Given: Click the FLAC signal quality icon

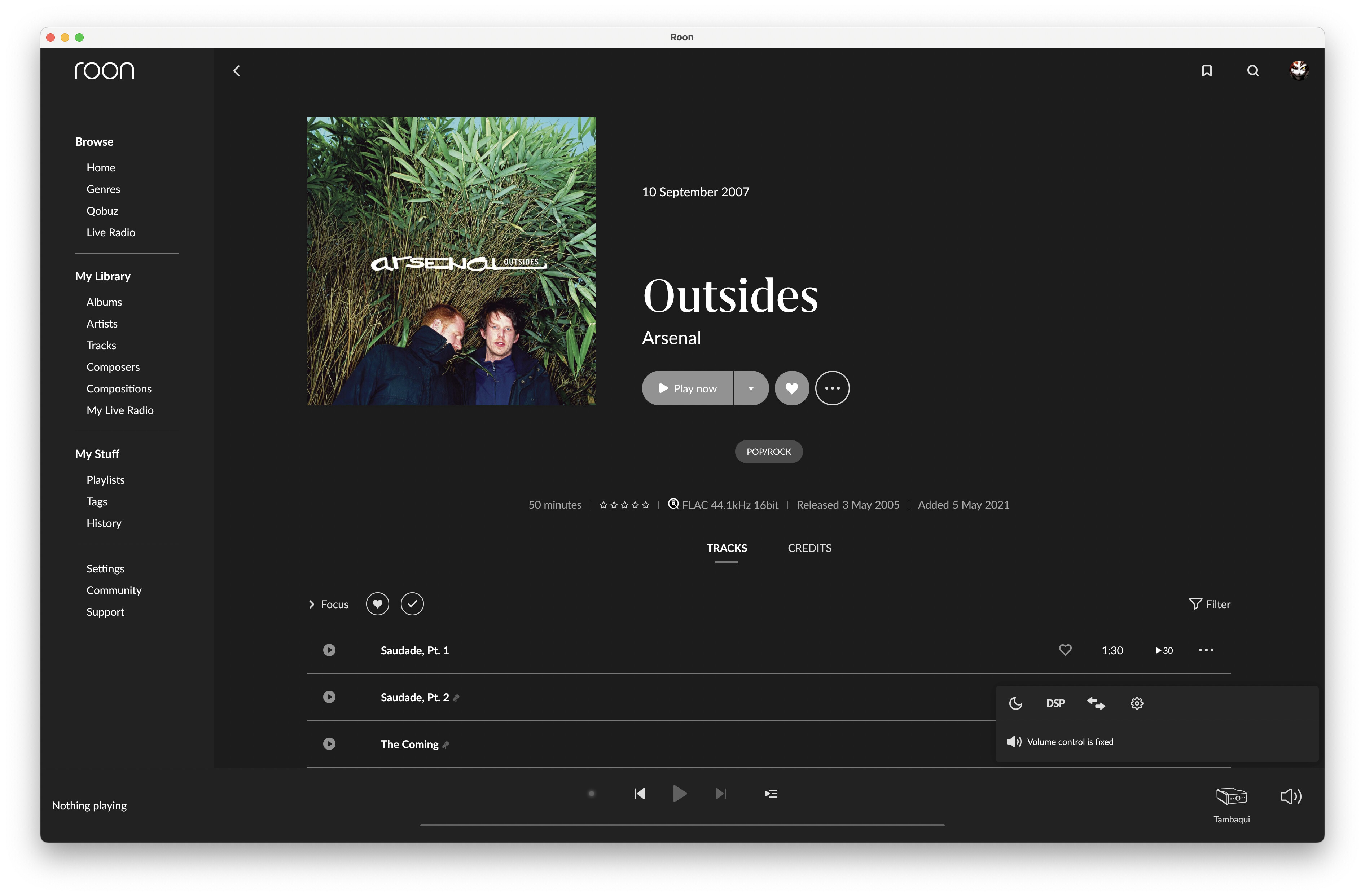Looking at the screenshot, I should tap(673, 504).
